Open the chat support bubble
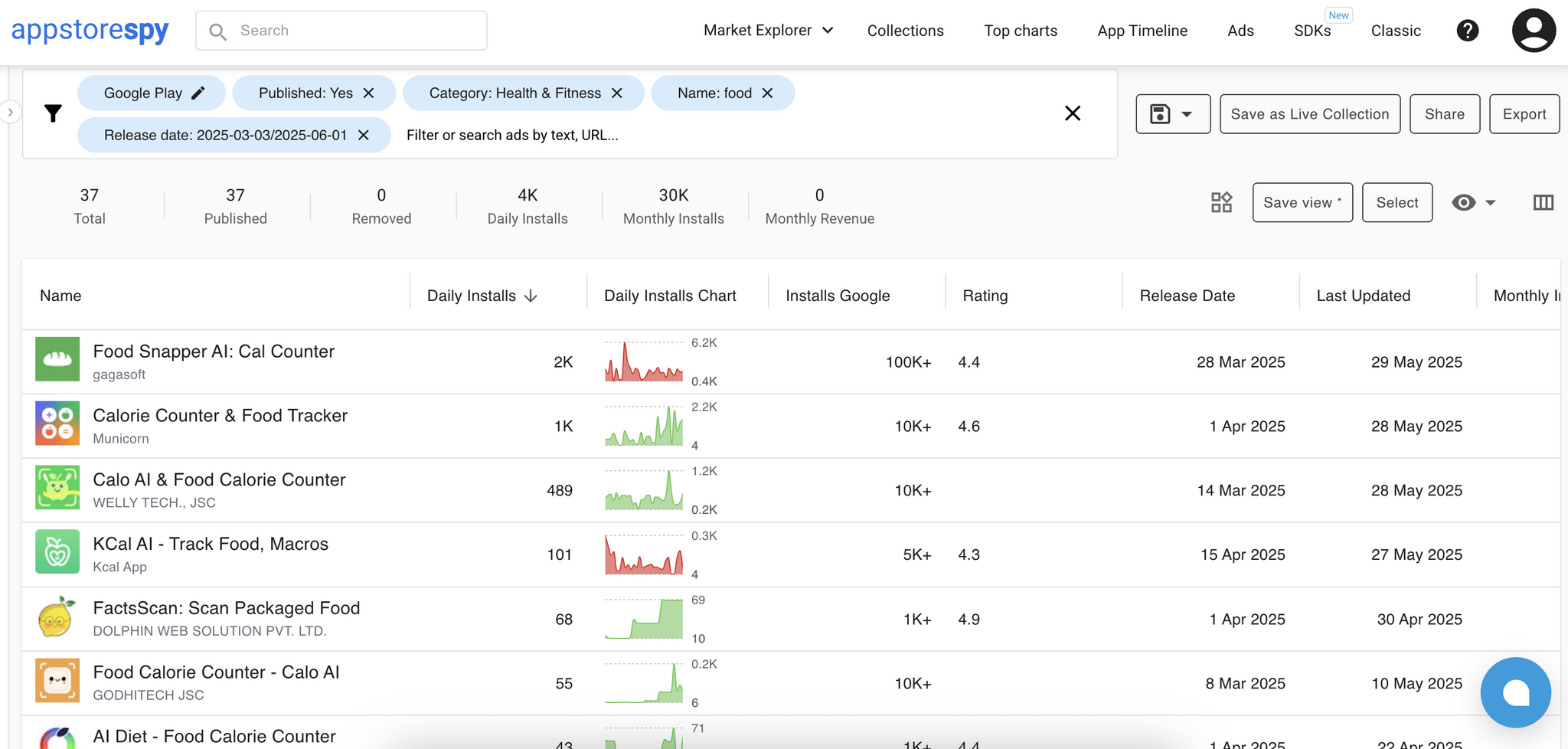The width and height of the screenshot is (1568, 749). (1515, 692)
